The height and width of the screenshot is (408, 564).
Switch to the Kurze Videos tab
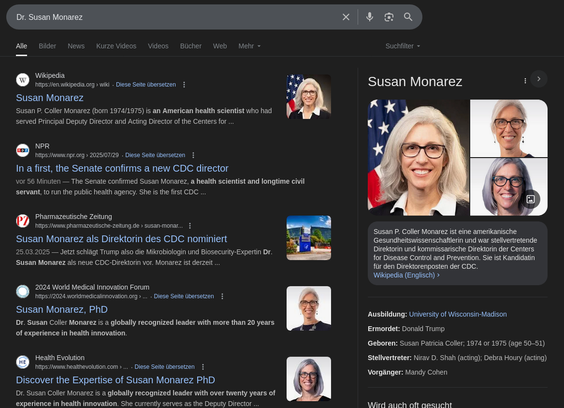point(116,46)
